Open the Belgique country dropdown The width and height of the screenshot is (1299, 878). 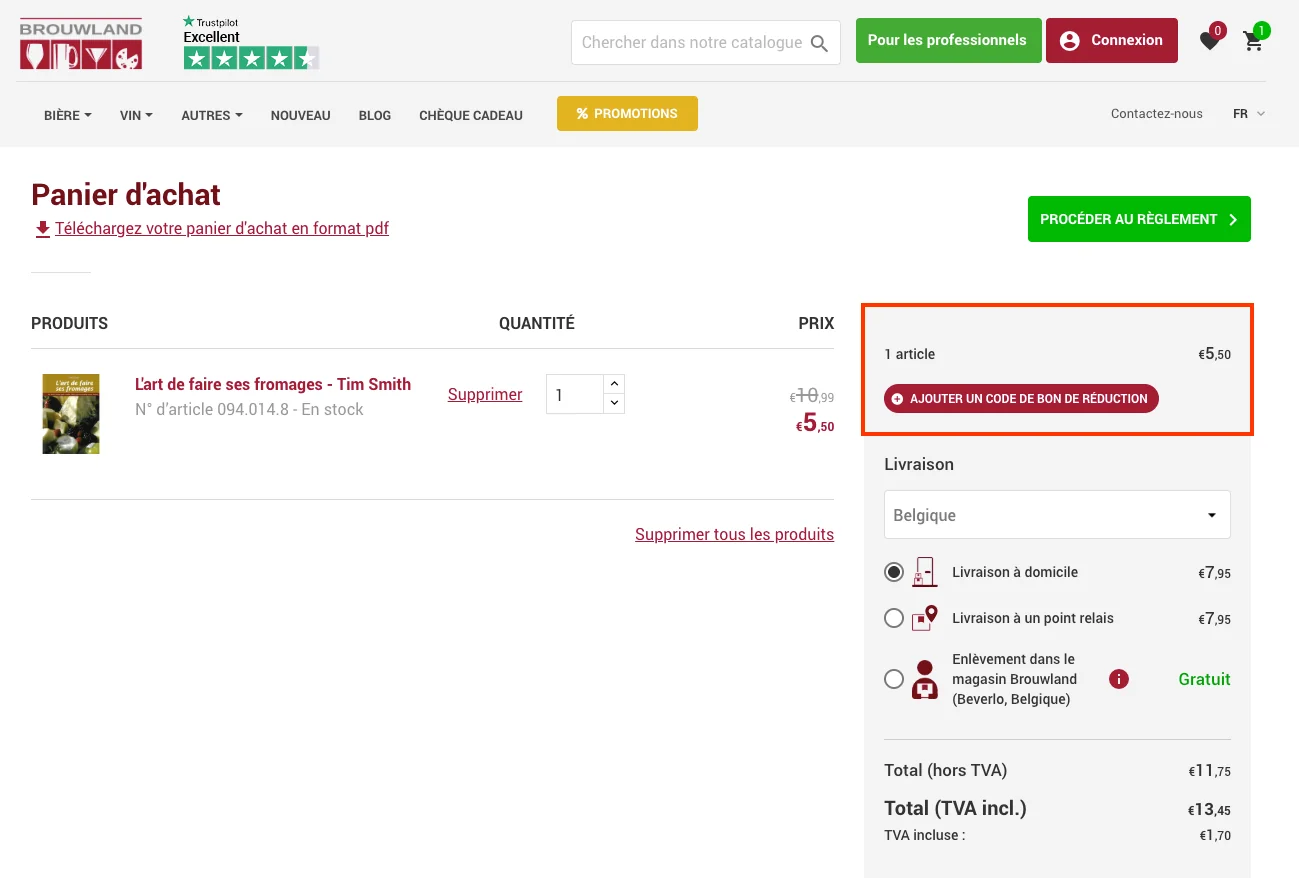tap(1057, 514)
